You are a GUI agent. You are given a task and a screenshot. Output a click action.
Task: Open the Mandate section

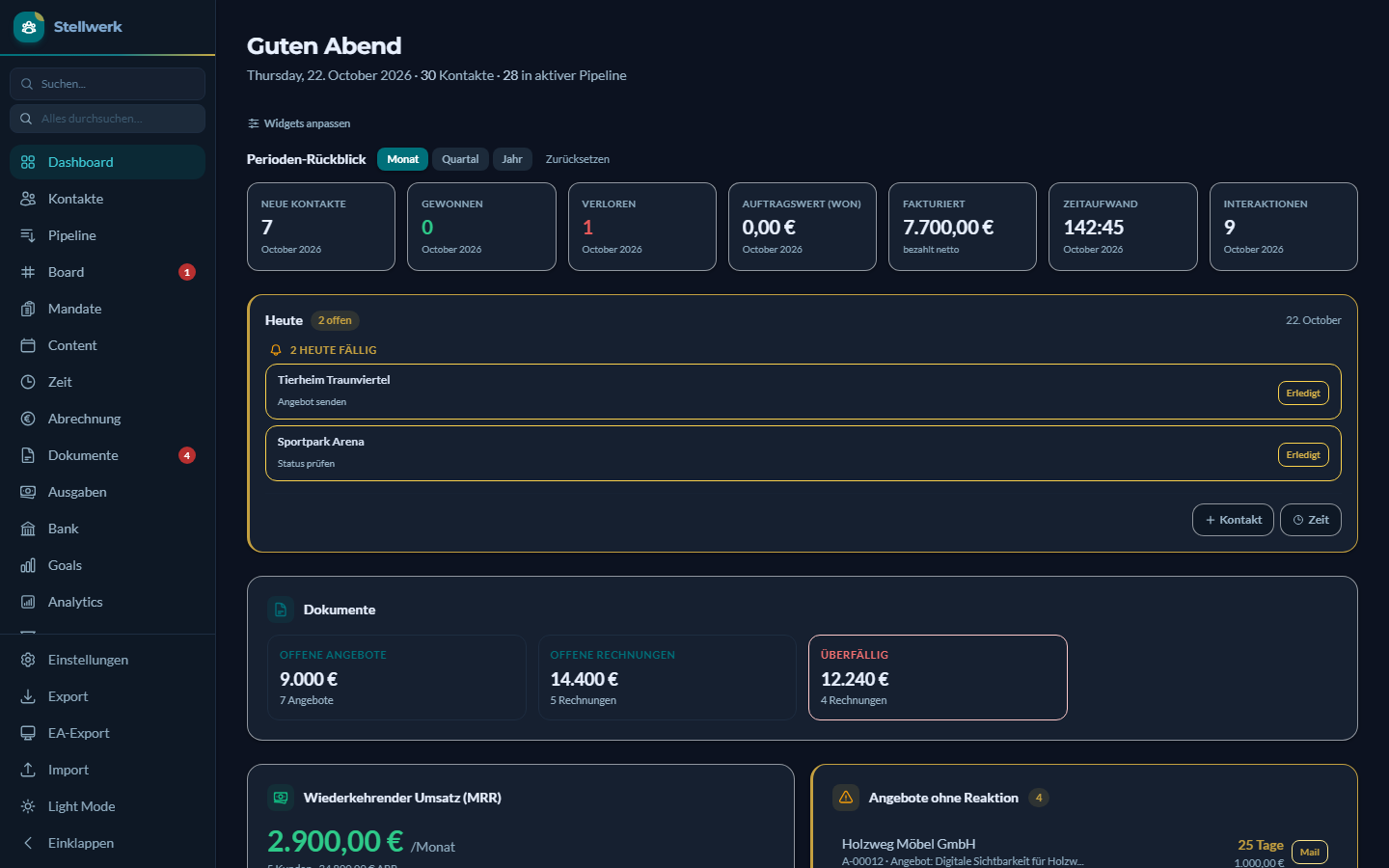coord(107,309)
